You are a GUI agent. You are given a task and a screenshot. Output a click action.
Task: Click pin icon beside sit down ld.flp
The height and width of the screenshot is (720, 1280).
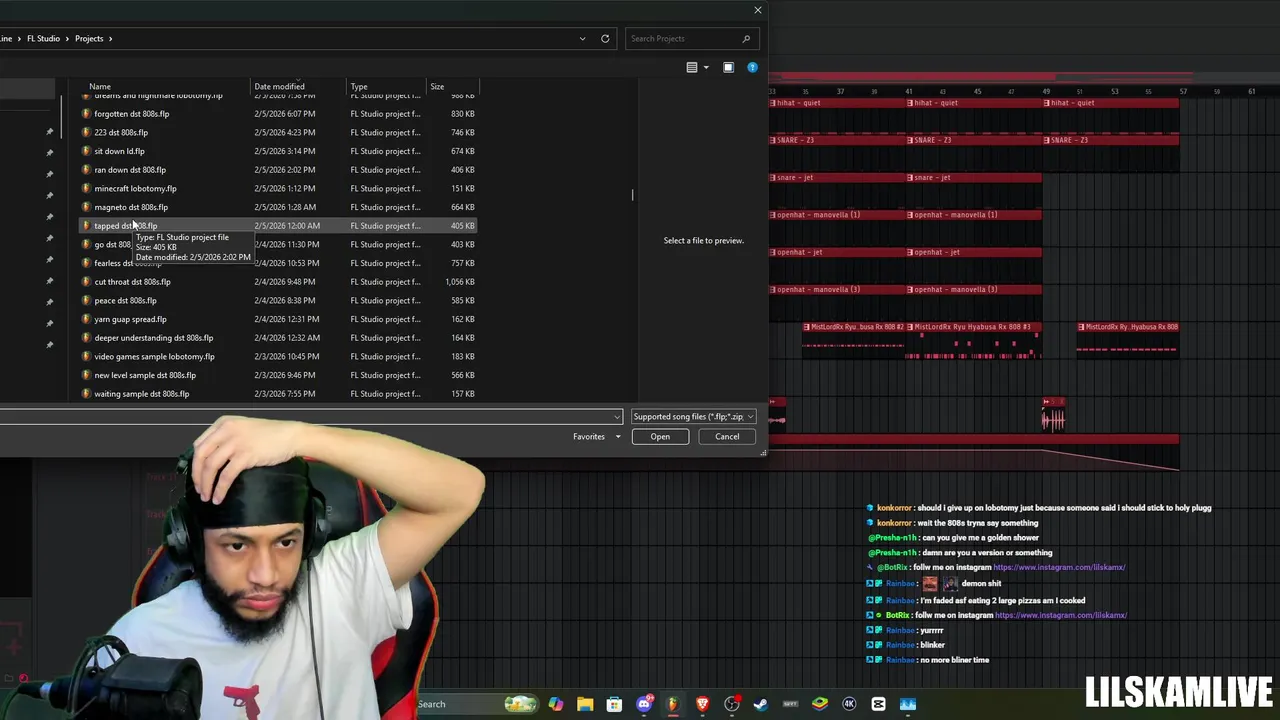[49, 152]
